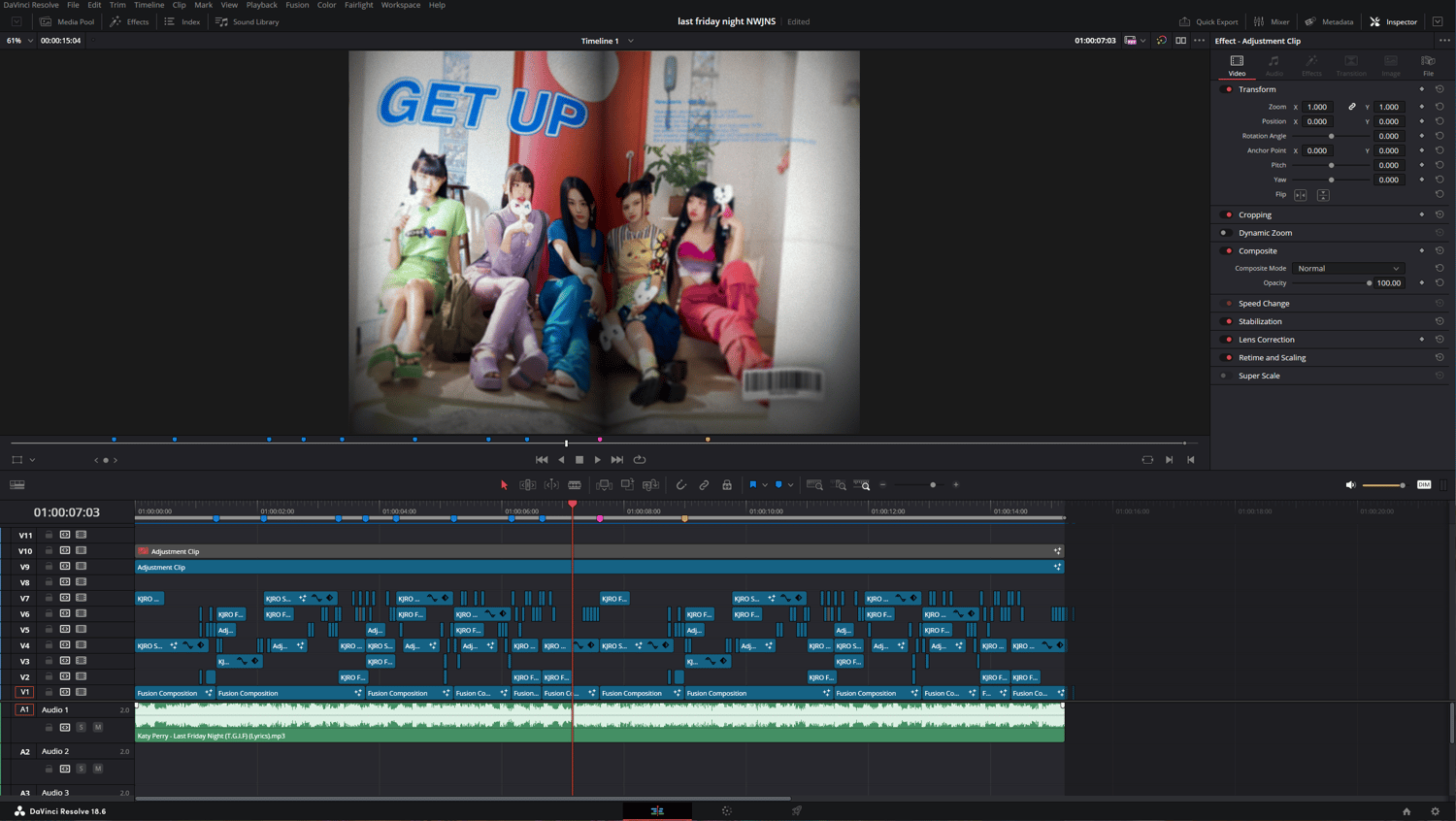Toggle loop playback button
This screenshot has height=821, width=1456.
pyautogui.click(x=640, y=460)
